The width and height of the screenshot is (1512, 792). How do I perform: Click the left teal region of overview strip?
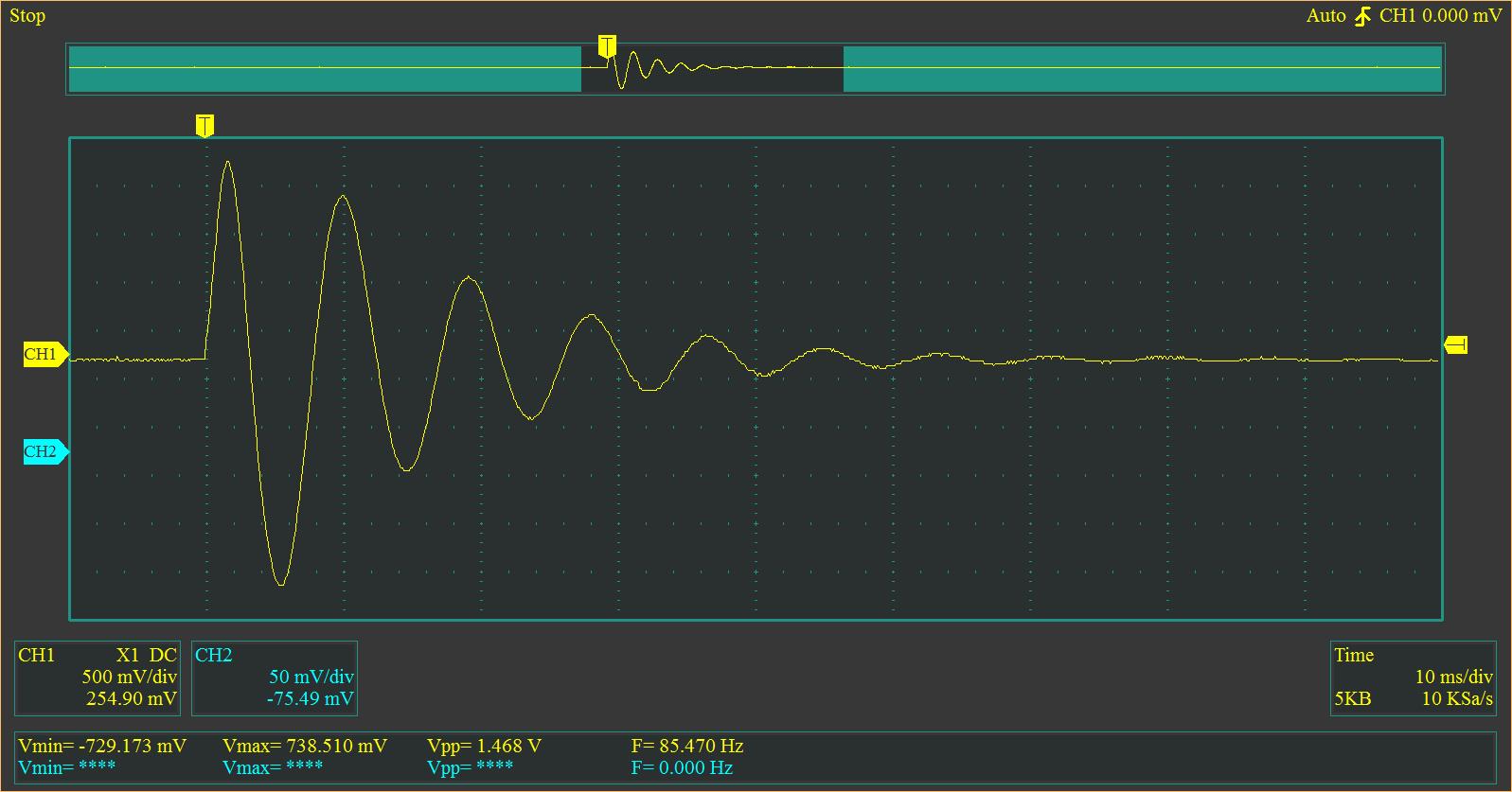pos(325,69)
